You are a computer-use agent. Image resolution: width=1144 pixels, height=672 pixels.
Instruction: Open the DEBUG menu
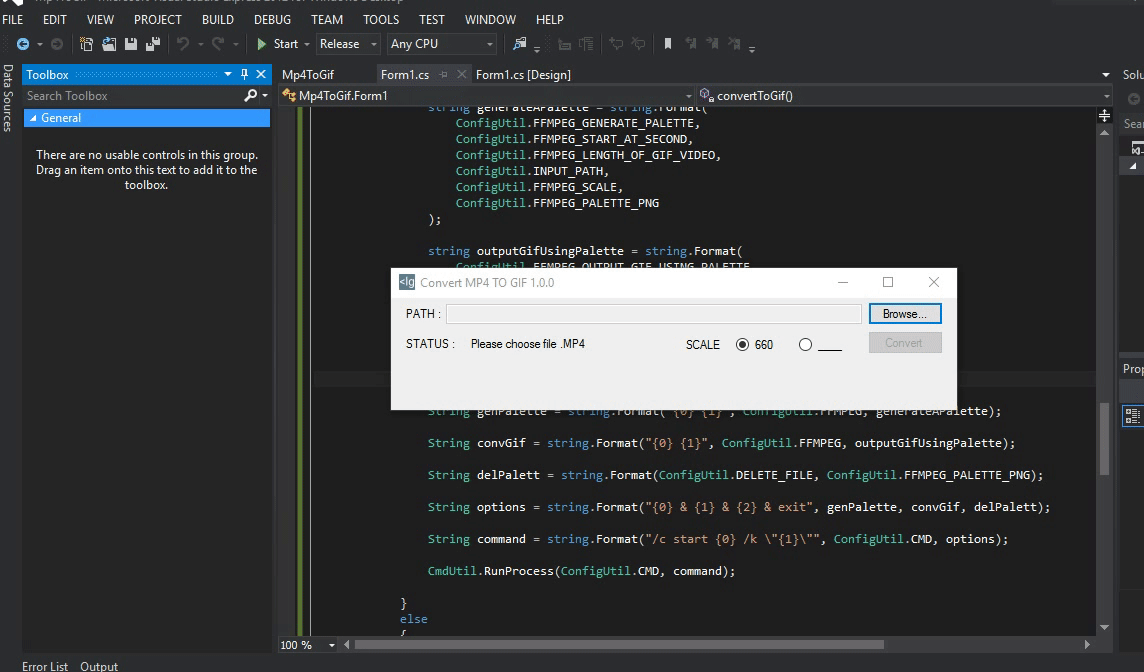pyautogui.click(x=272, y=20)
